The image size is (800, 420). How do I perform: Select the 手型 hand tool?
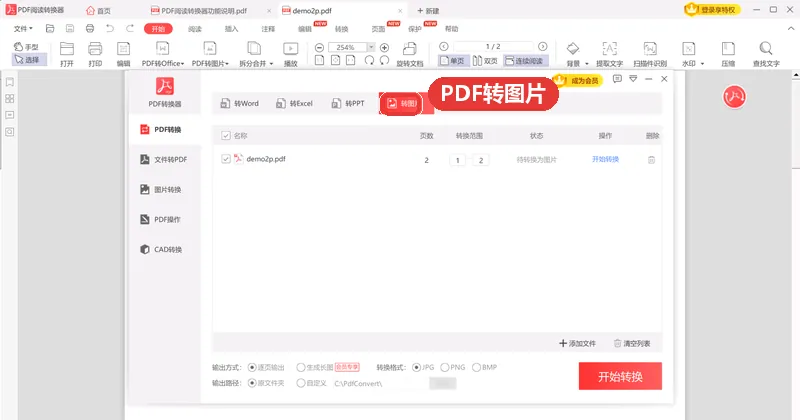pos(26,46)
